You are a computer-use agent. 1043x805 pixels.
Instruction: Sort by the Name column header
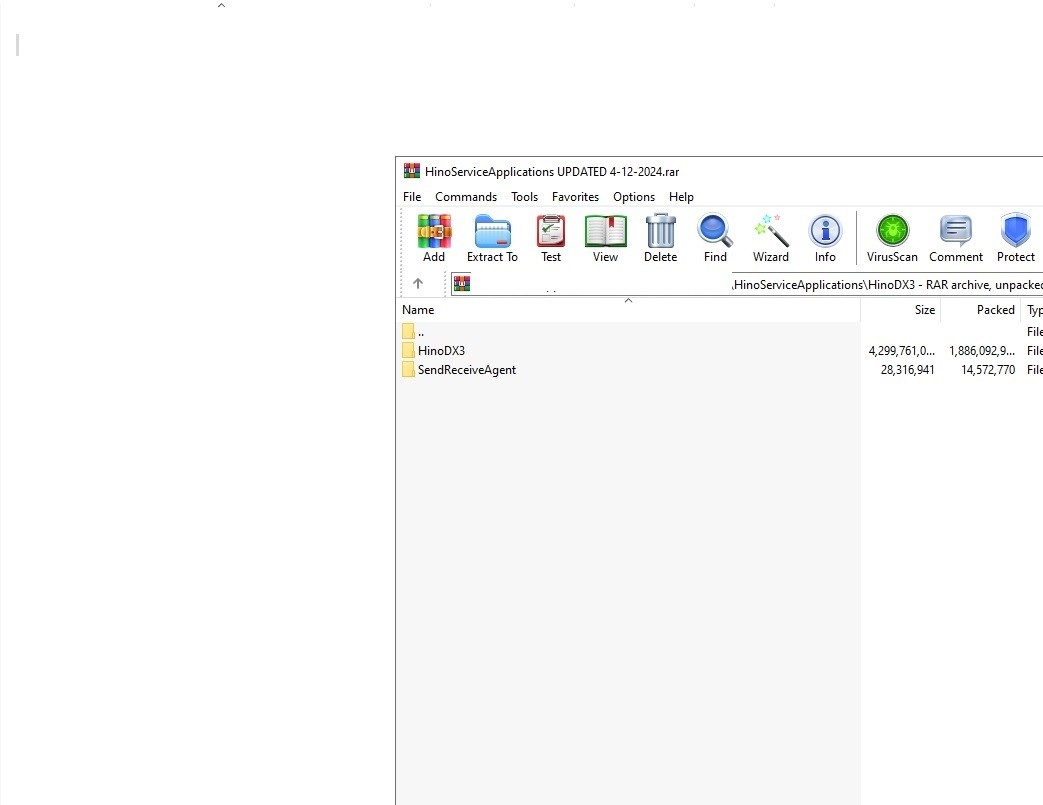point(628,310)
